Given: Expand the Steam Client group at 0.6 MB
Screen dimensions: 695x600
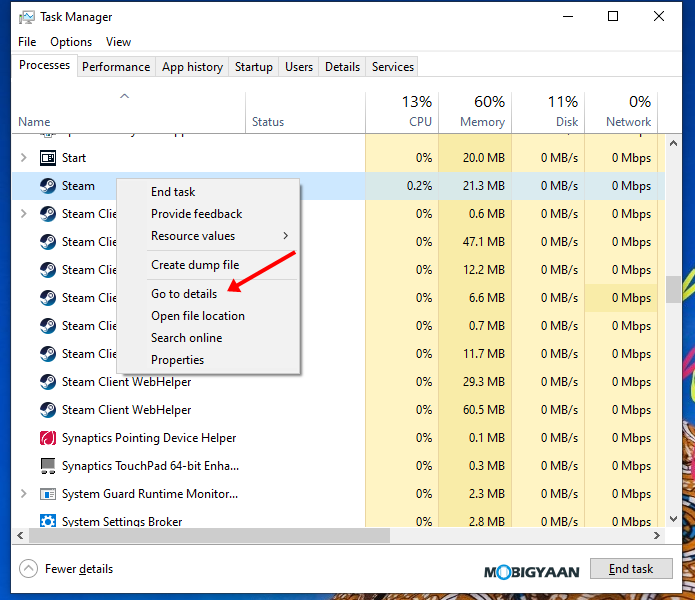Looking at the screenshot, I should (23, 214).
